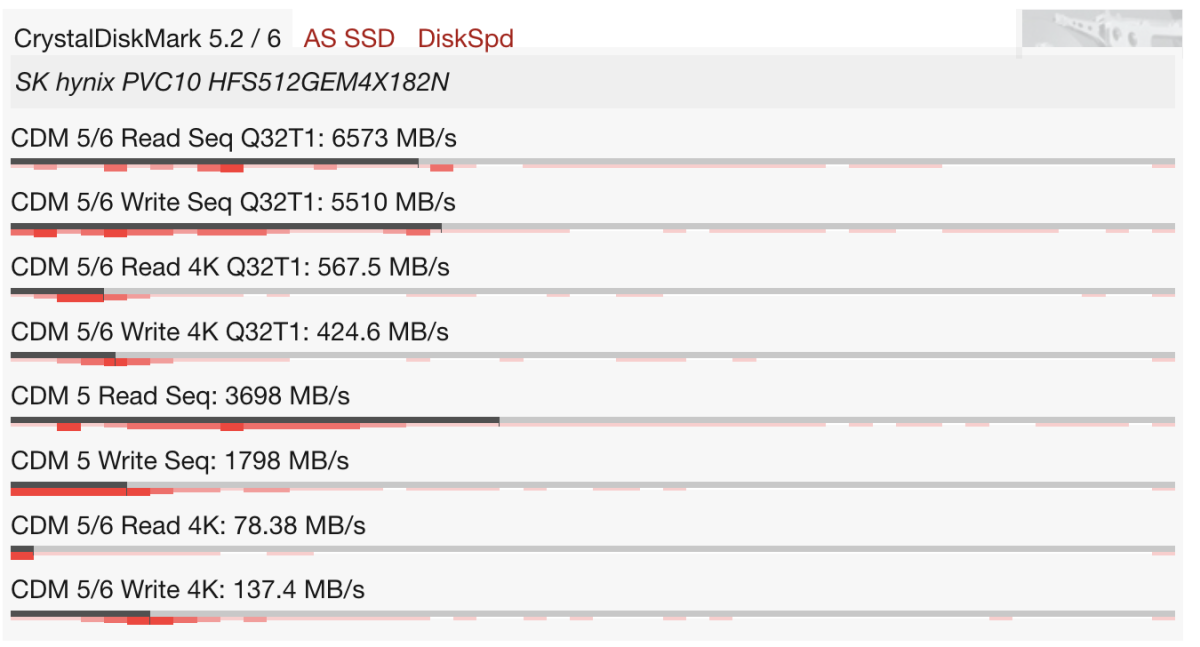Select the CDM 5 Read Seq 3698 MB/s label

pos(180,396)
